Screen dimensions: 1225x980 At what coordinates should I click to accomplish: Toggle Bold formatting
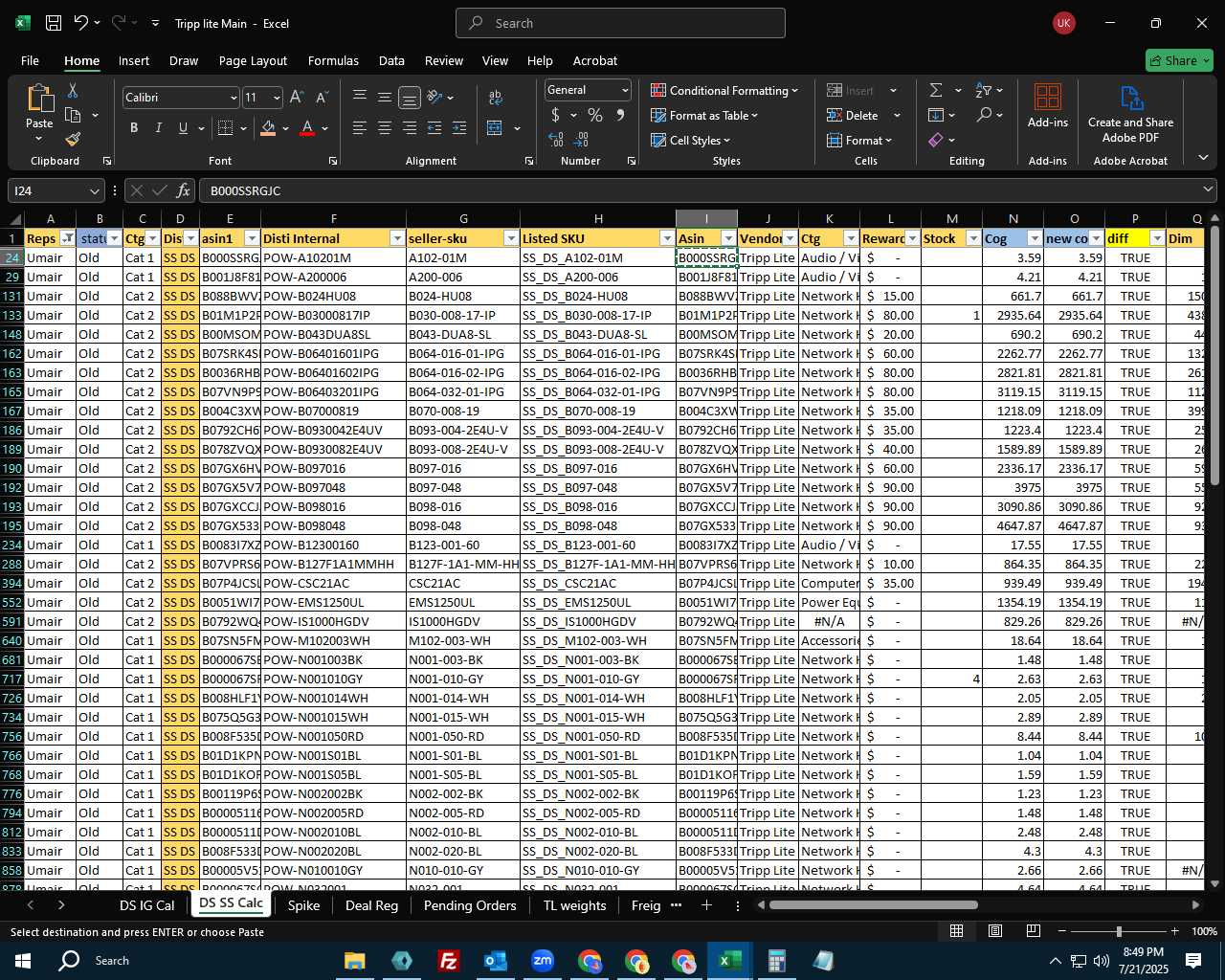(x=134, y=127)
